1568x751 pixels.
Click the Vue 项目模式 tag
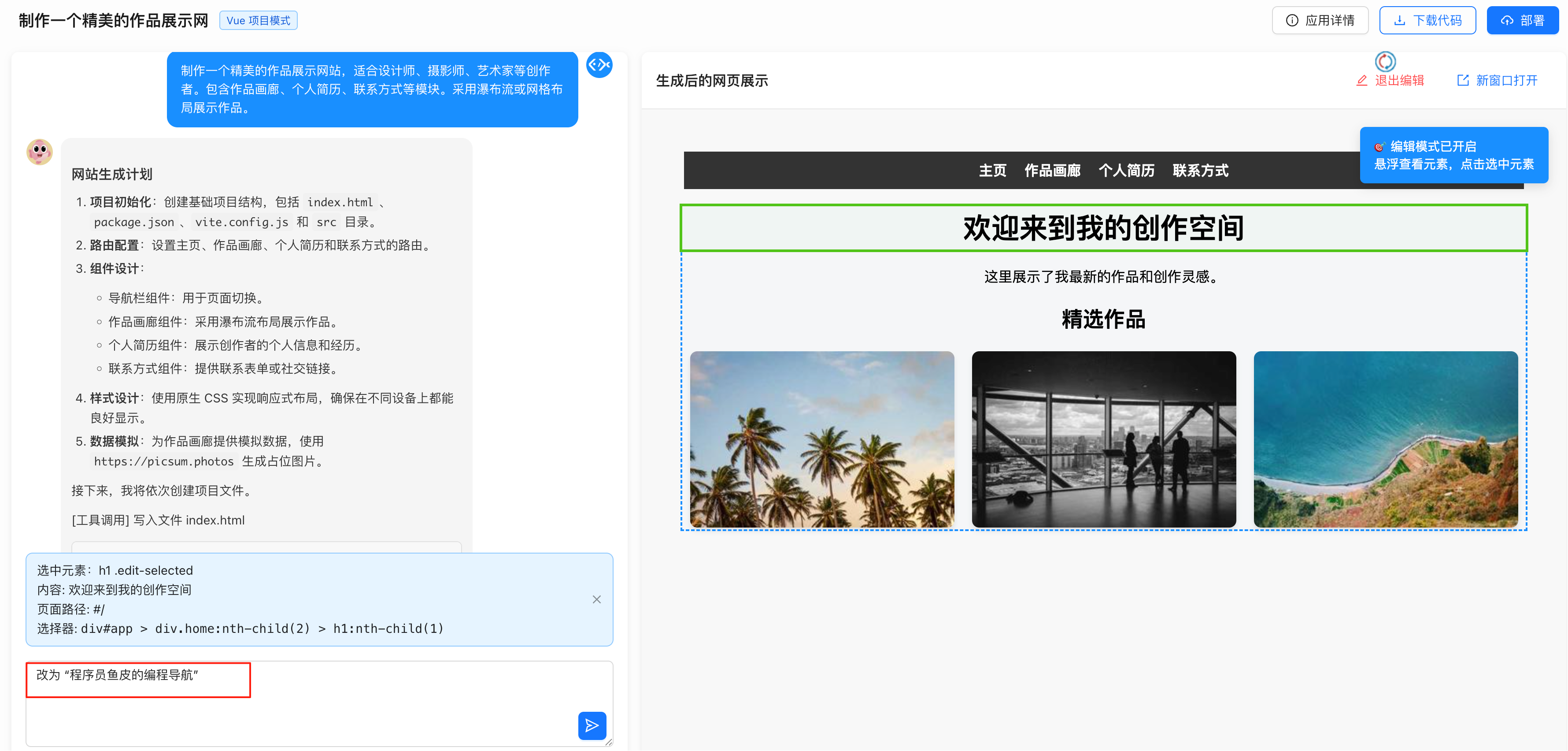(x=258, y=21)
